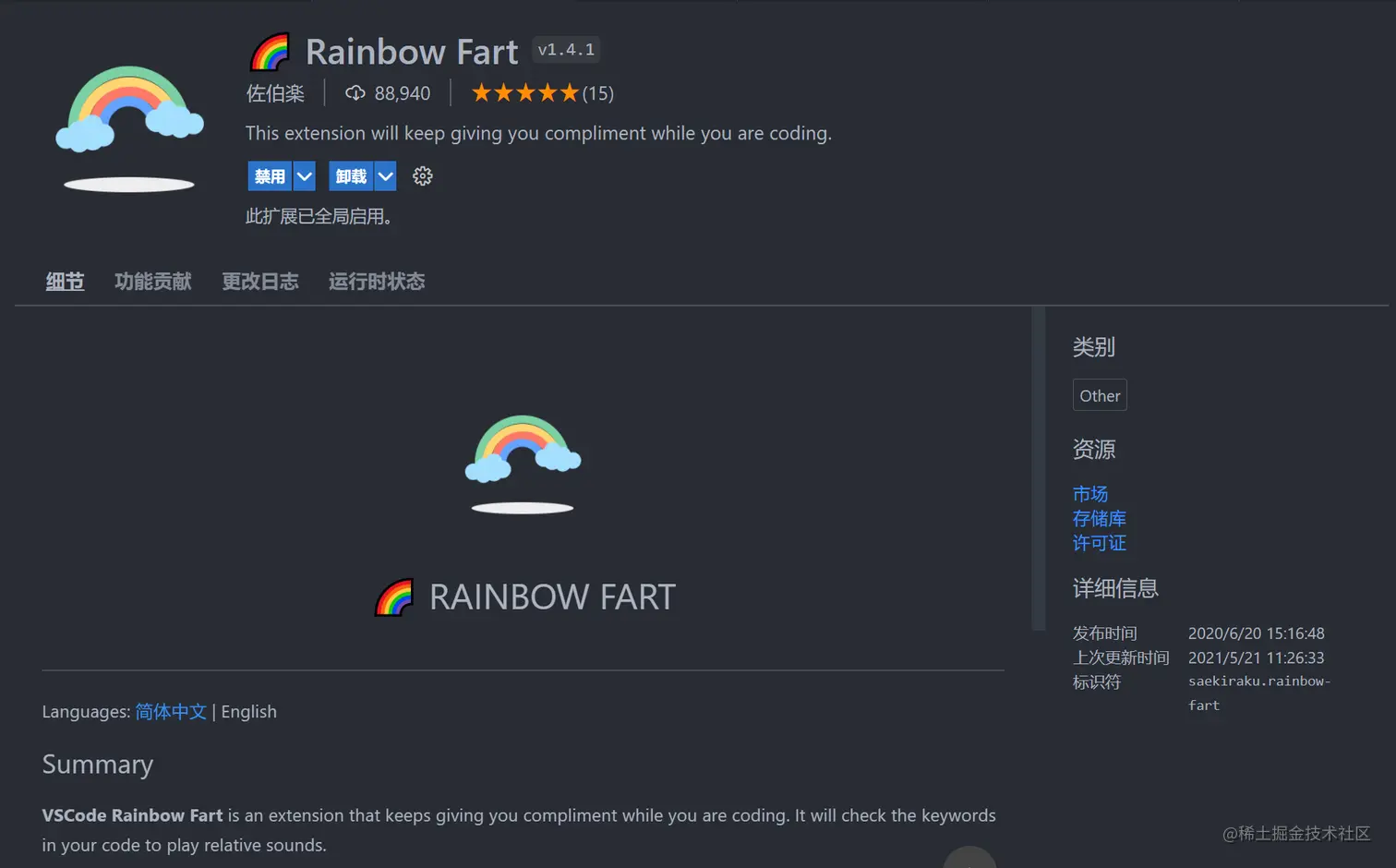Open the 市场 resource link
Screen dimensions: 1396x868
click(x=1090, y=494)
